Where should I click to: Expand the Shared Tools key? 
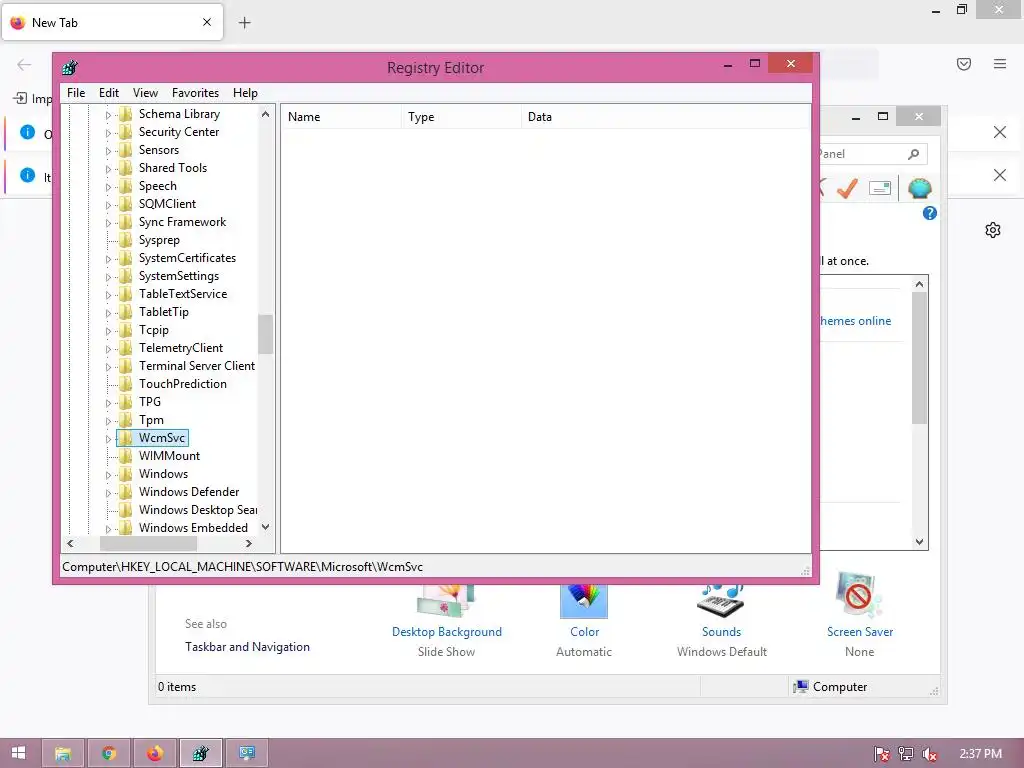pos(108,168)
